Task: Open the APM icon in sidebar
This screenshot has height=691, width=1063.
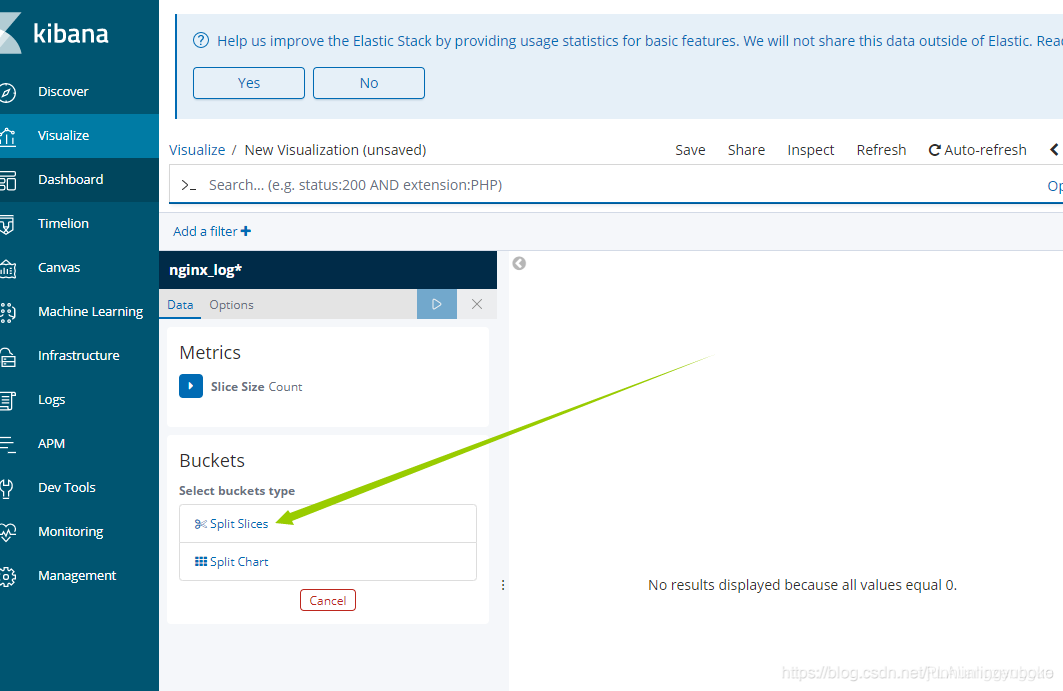Action: [x=7, y=445]
